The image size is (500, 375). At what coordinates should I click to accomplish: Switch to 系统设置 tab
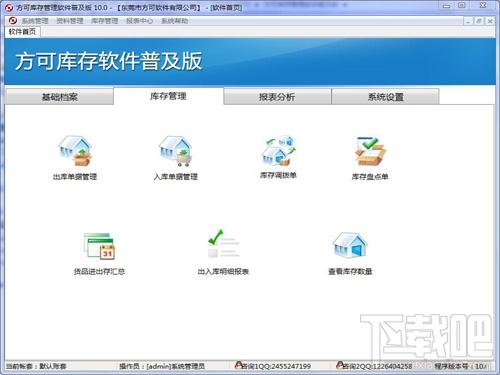pos(385,97)
